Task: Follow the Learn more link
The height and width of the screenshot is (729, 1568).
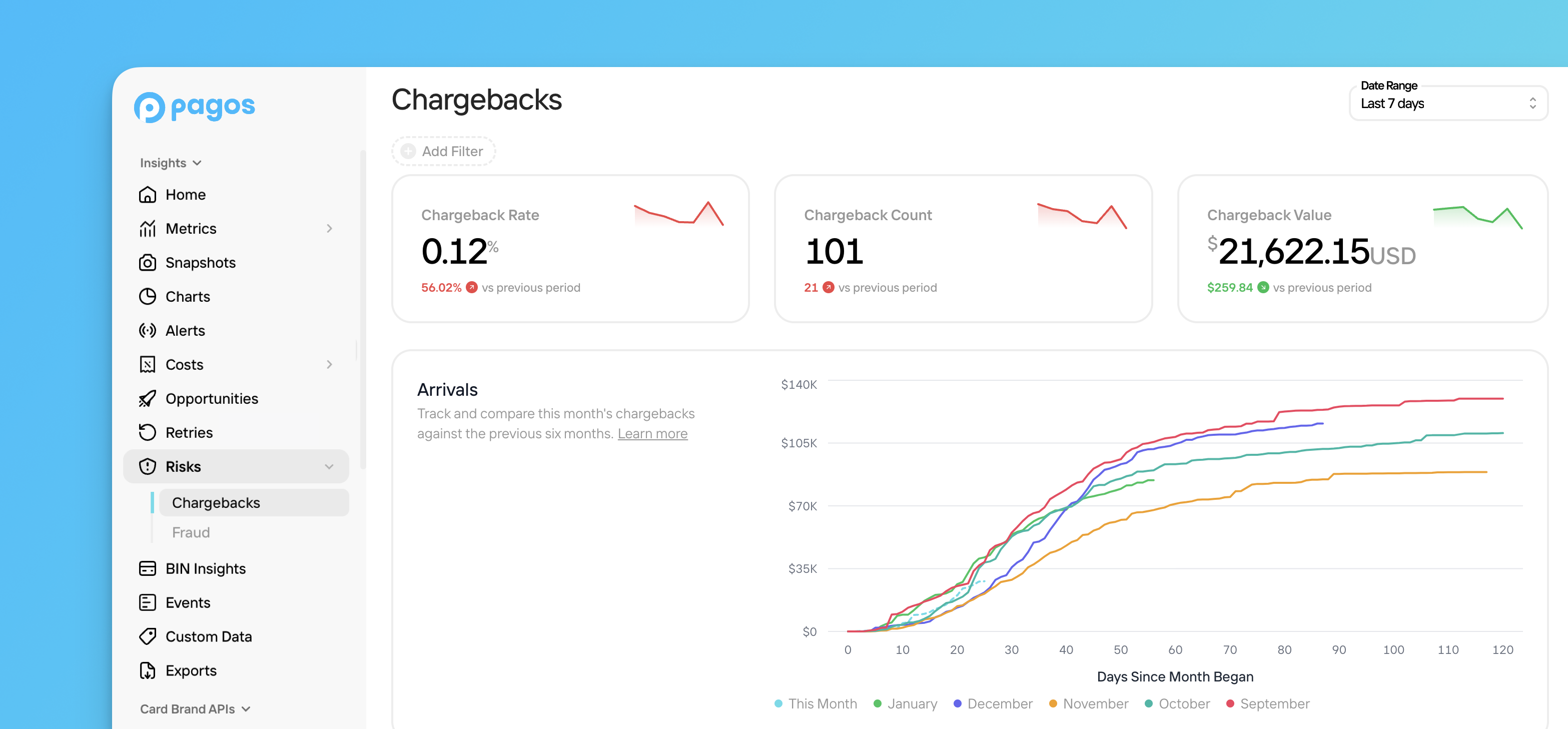Action: 652,434
